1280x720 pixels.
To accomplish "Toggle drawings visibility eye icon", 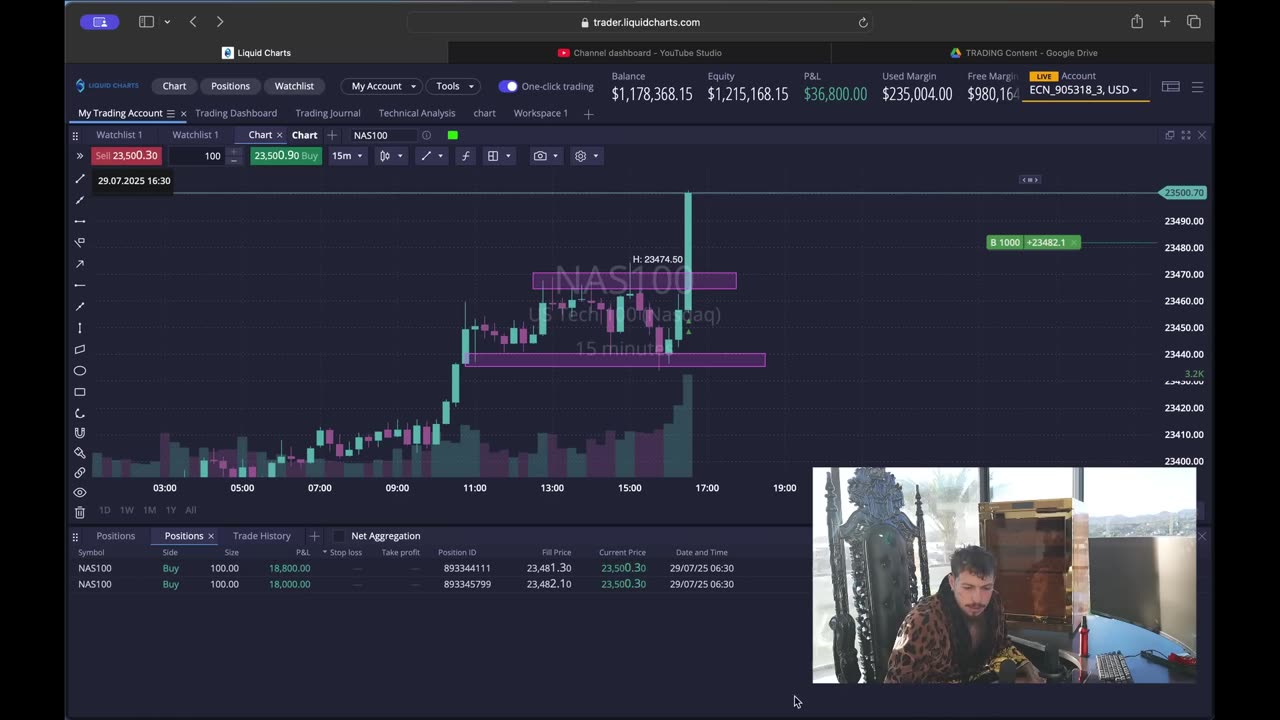I will tap(80, 492).
